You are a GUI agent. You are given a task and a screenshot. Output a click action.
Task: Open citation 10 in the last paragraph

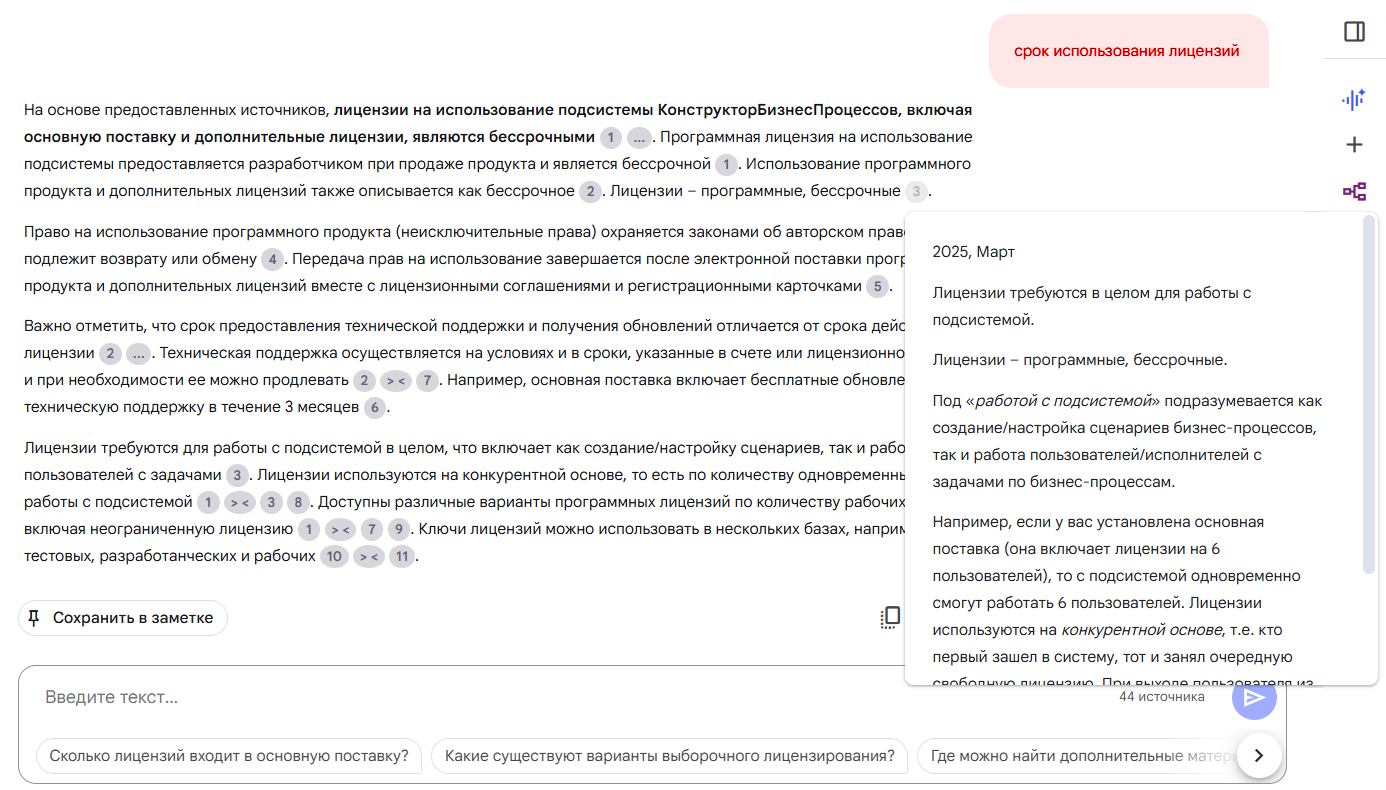pos(334,557)
